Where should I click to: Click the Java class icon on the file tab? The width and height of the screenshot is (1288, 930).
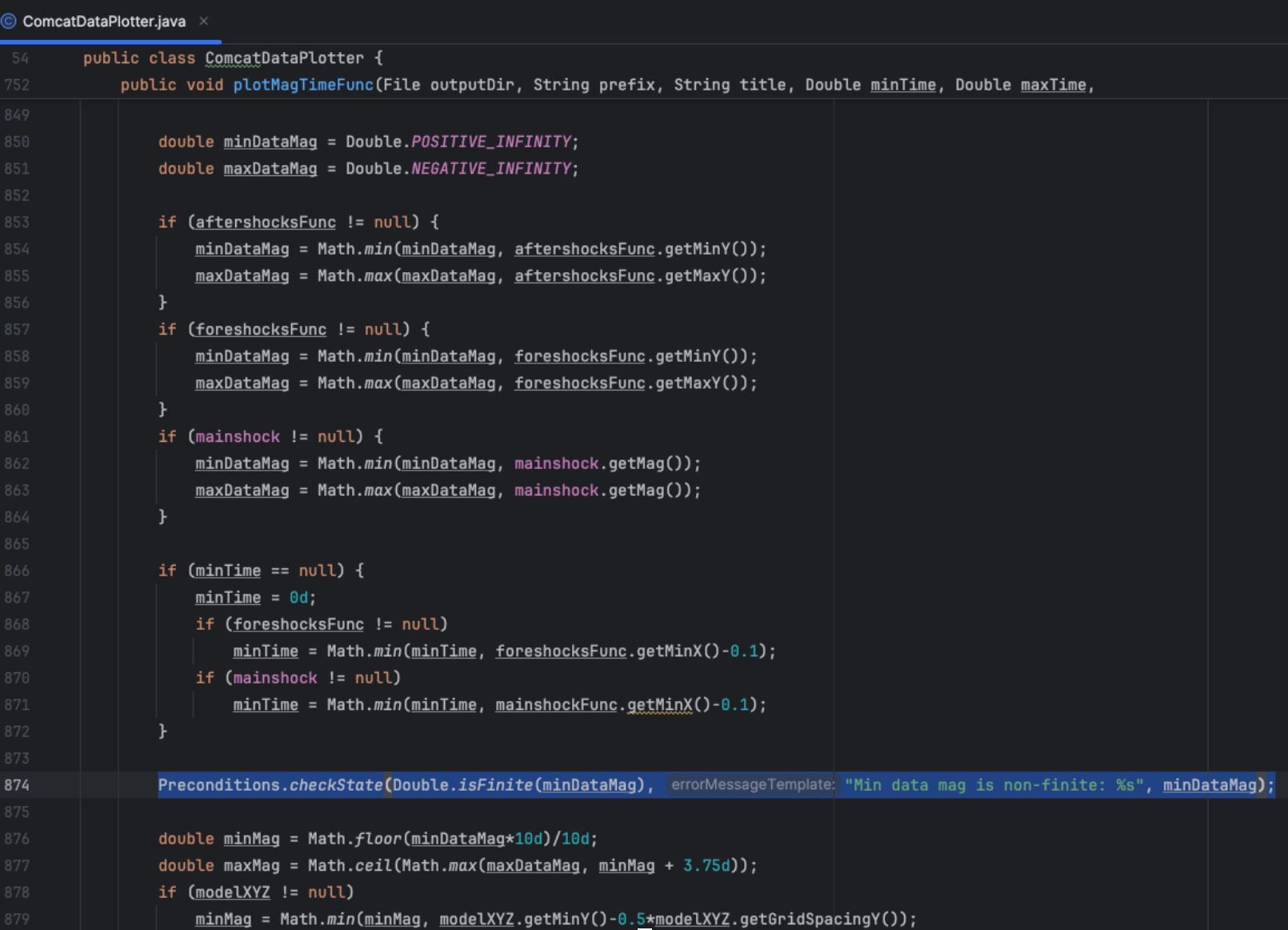[9, 22]
